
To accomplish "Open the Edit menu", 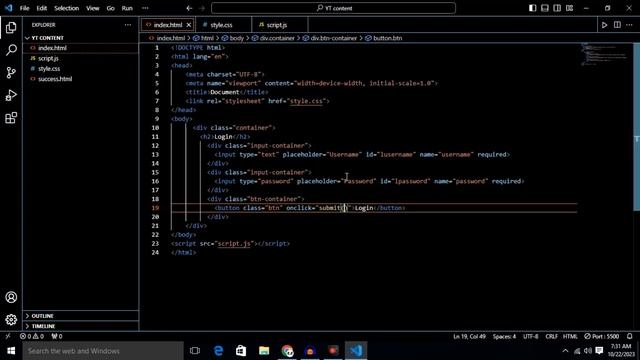I will pyautogui.click(x=42, y=8).
